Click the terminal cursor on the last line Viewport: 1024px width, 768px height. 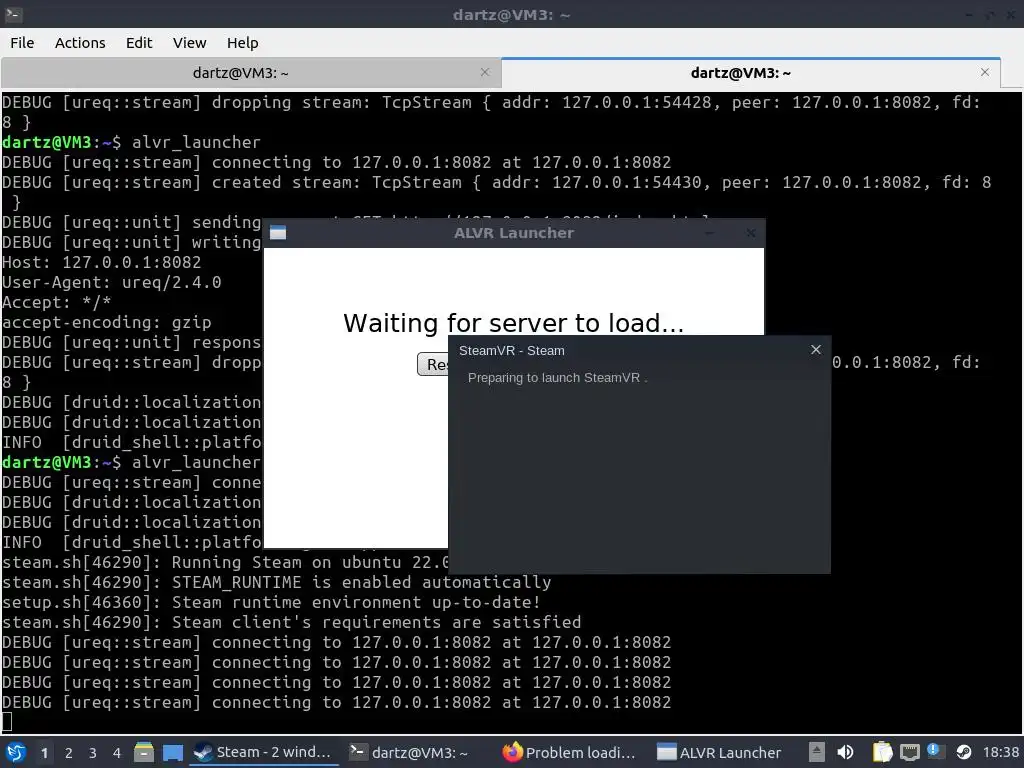[7, 722]
